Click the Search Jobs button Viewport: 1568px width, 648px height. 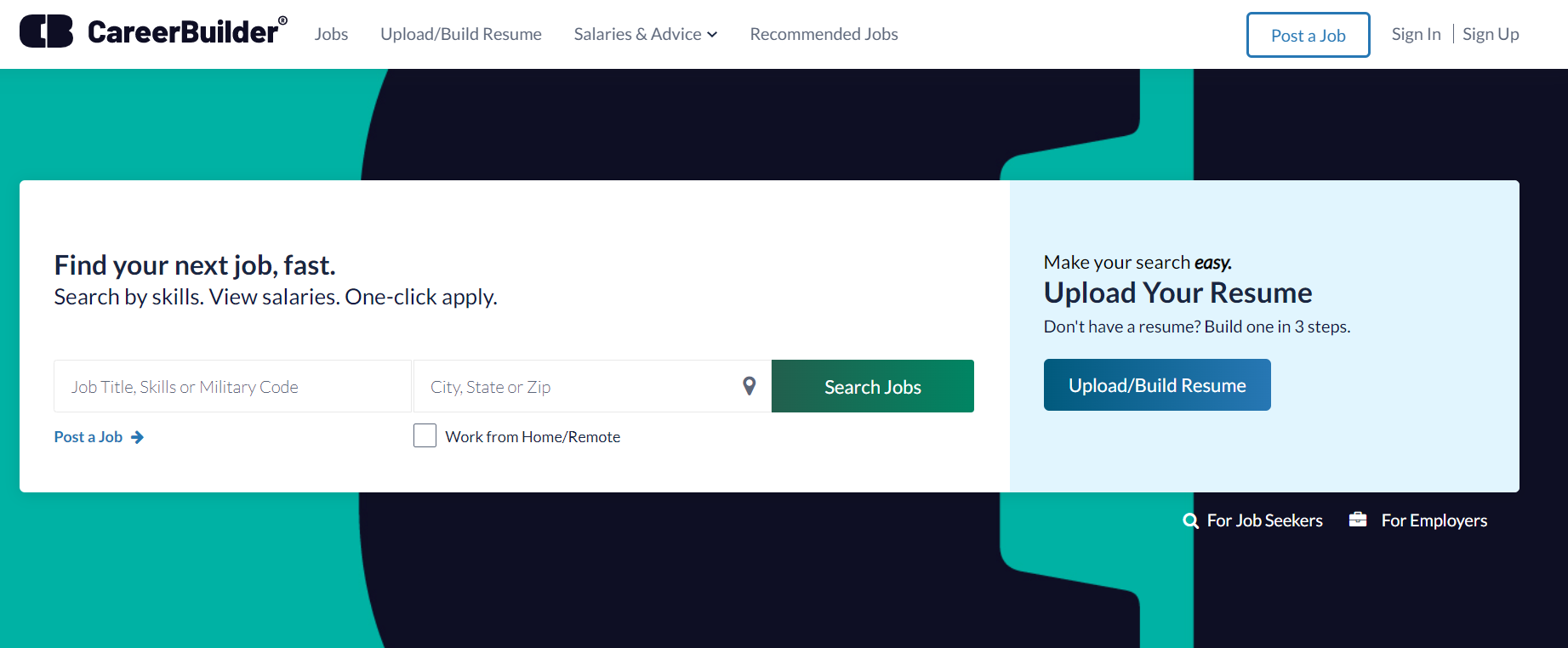[x=872, y=386]
